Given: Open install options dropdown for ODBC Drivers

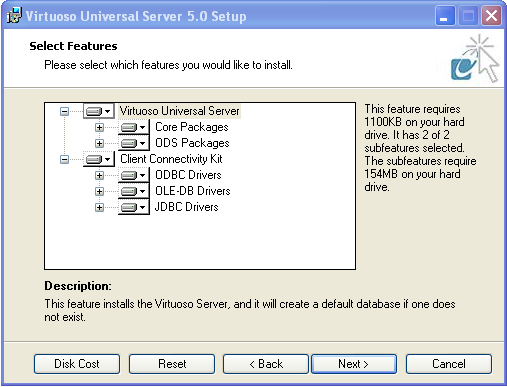Looking at the screenshot, I should pos(134,175).
